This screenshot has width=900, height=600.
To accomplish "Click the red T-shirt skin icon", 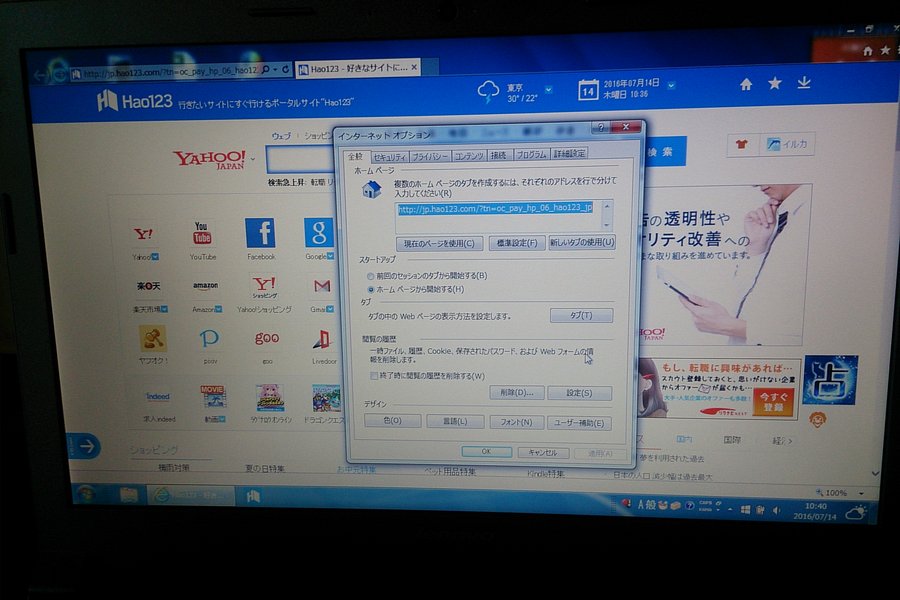I will coord(742,144).
